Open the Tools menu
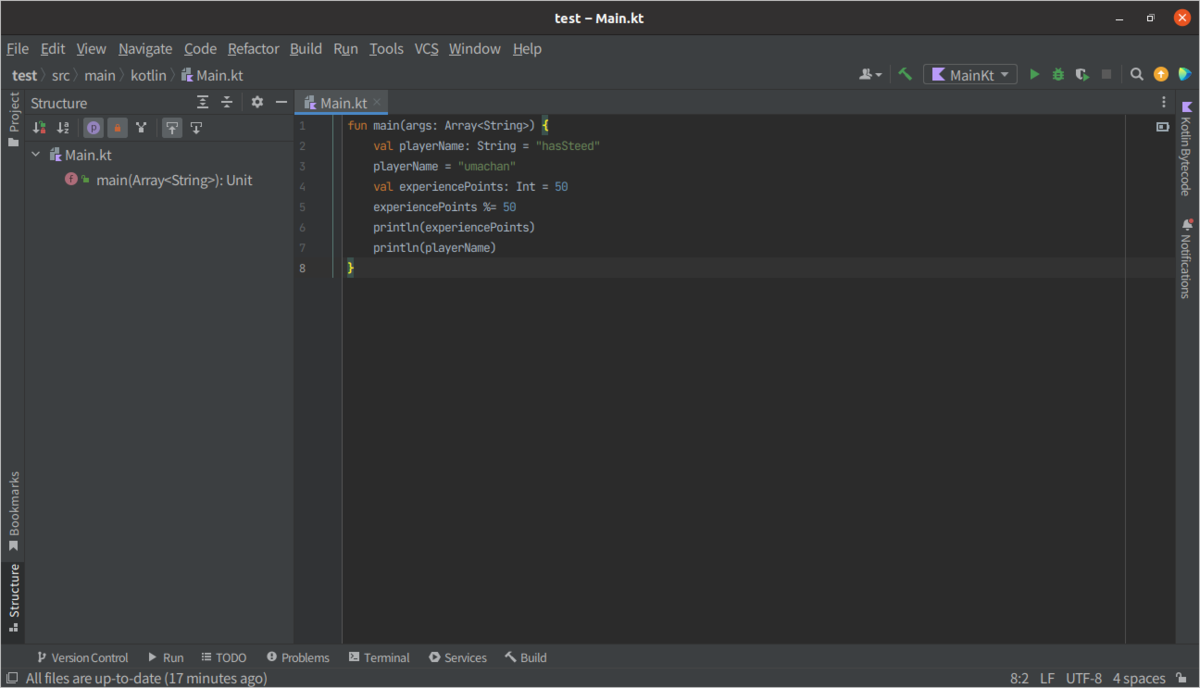Screen dimensions: 1200x688 point(386,48)
